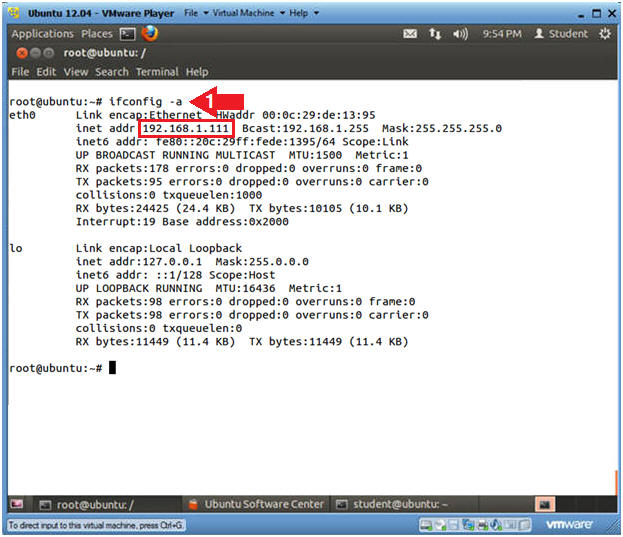Minimize the VMware Player window
The height and width of the screenshot is (537, 623).
click(581, 15)
